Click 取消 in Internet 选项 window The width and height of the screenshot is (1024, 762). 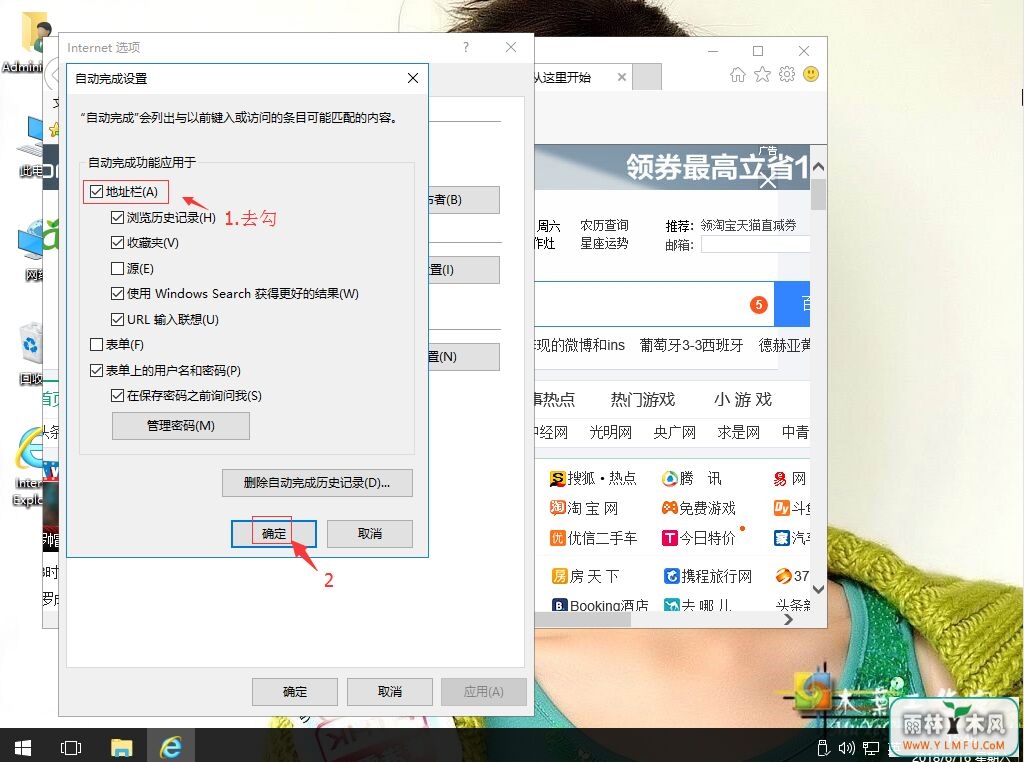(x=389, y=691)
